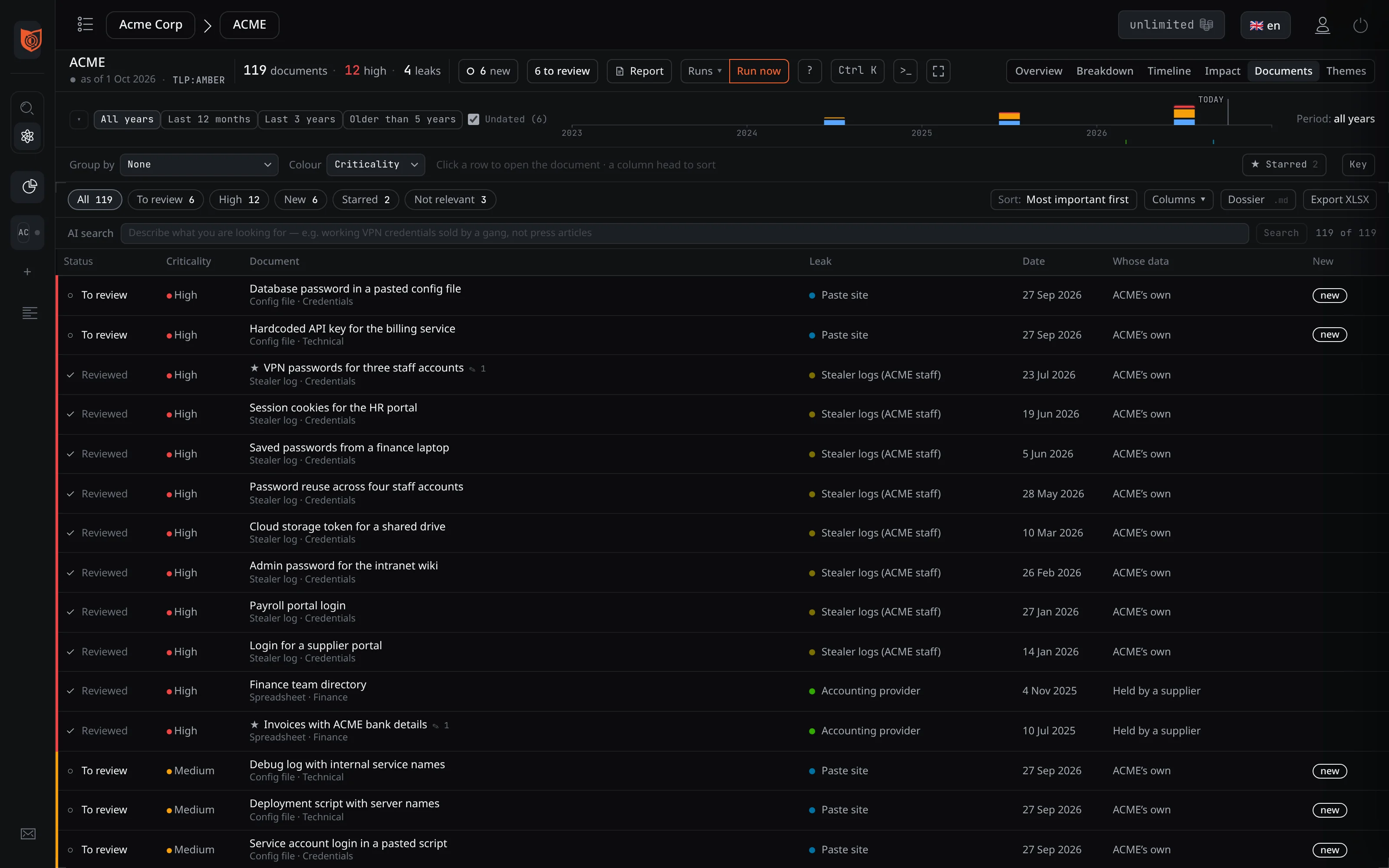Open the Group by None dropdown

click(x=199, y=165)
